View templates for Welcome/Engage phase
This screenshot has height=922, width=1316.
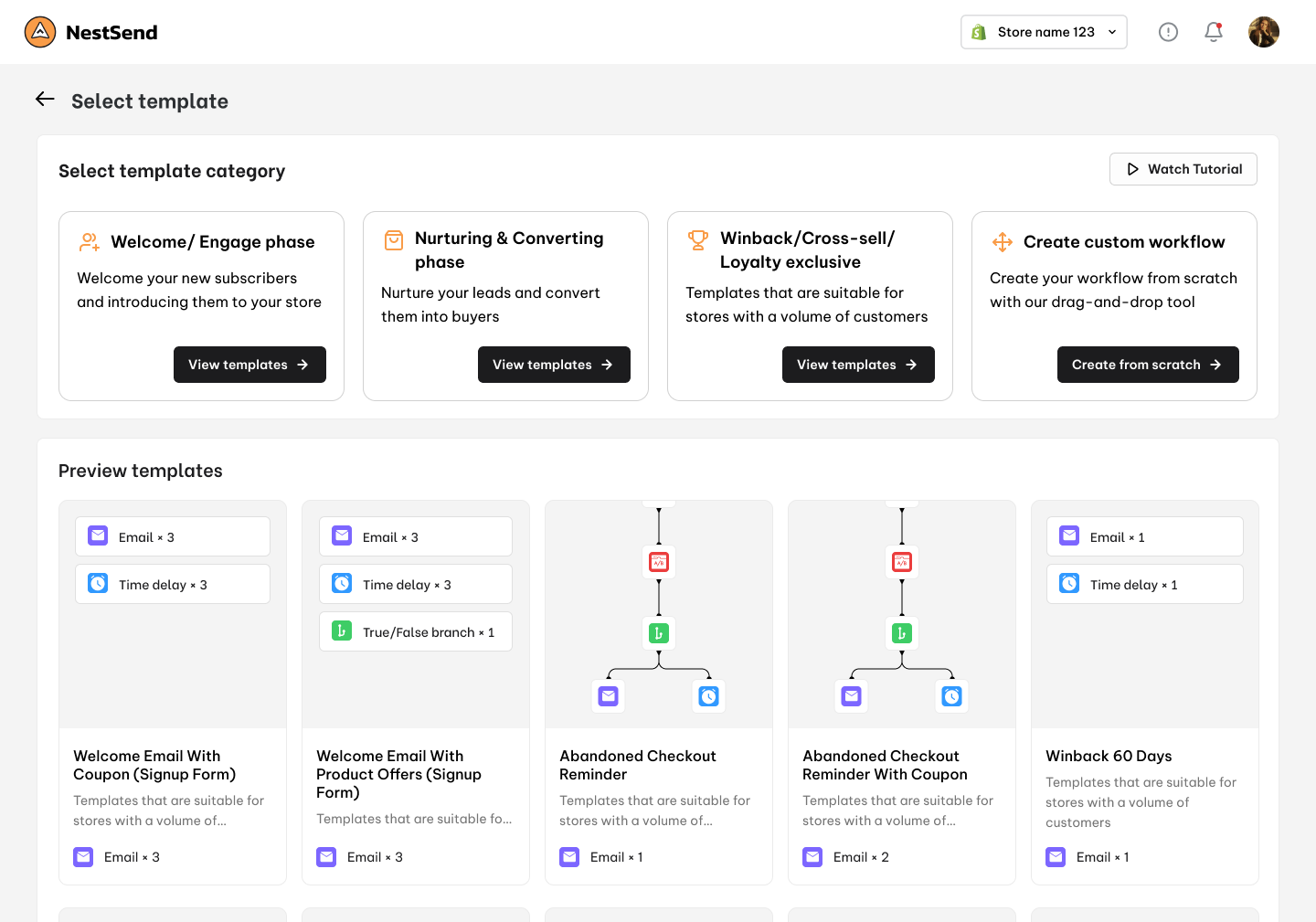point(249,365)
